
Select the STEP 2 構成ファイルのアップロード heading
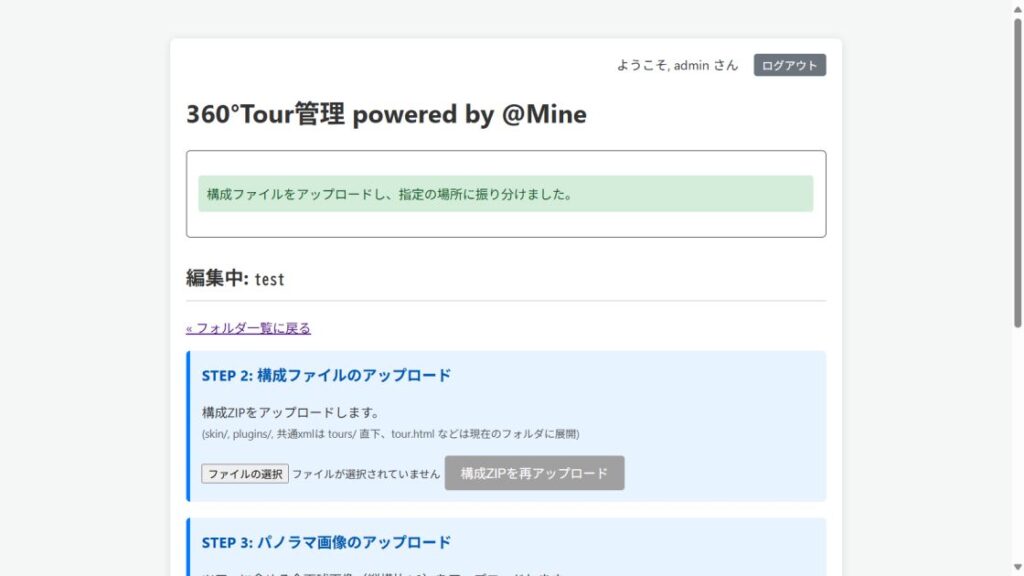[x=326, y=375]
